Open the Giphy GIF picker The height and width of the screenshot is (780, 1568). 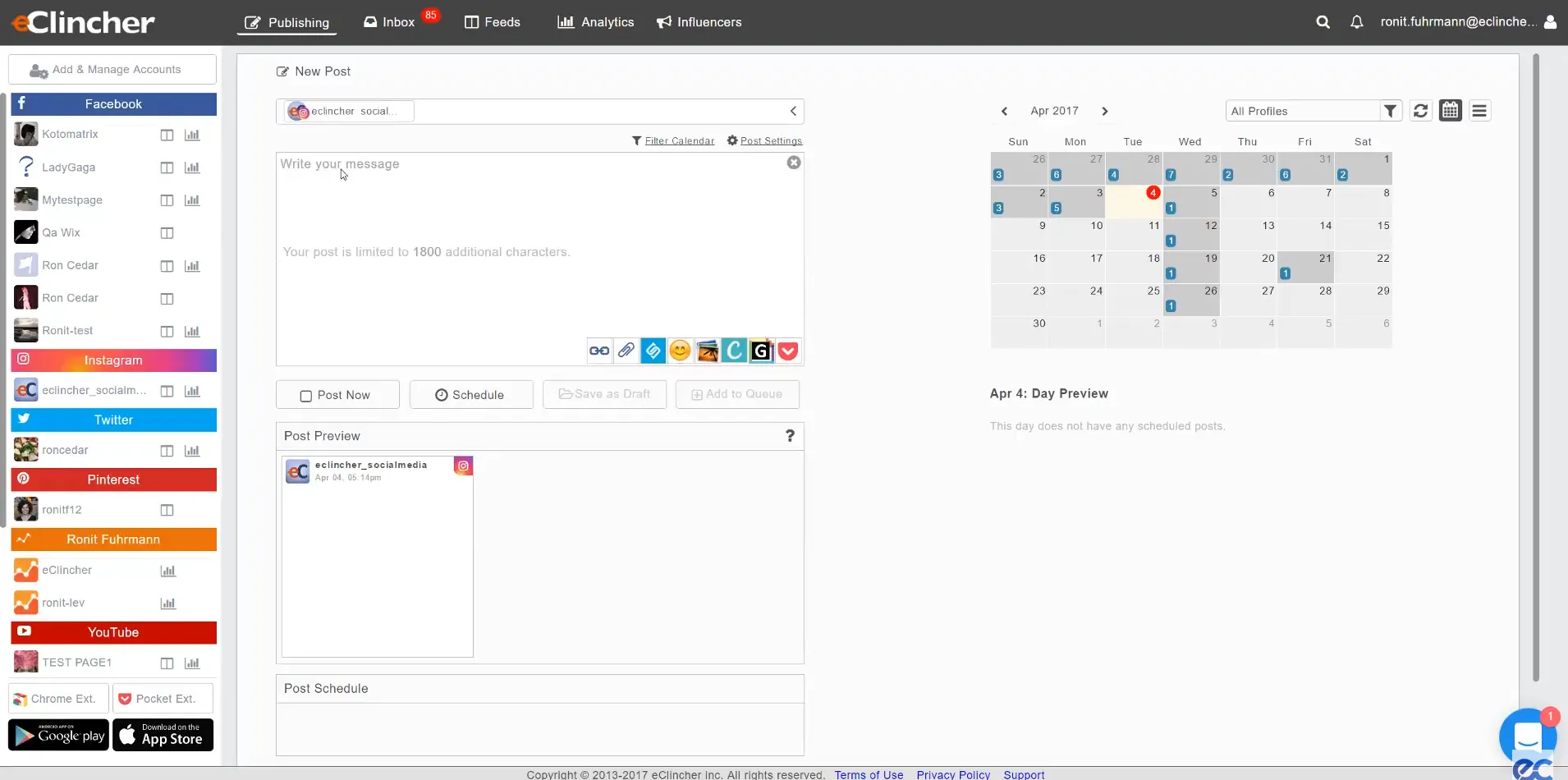click(761, 351)
